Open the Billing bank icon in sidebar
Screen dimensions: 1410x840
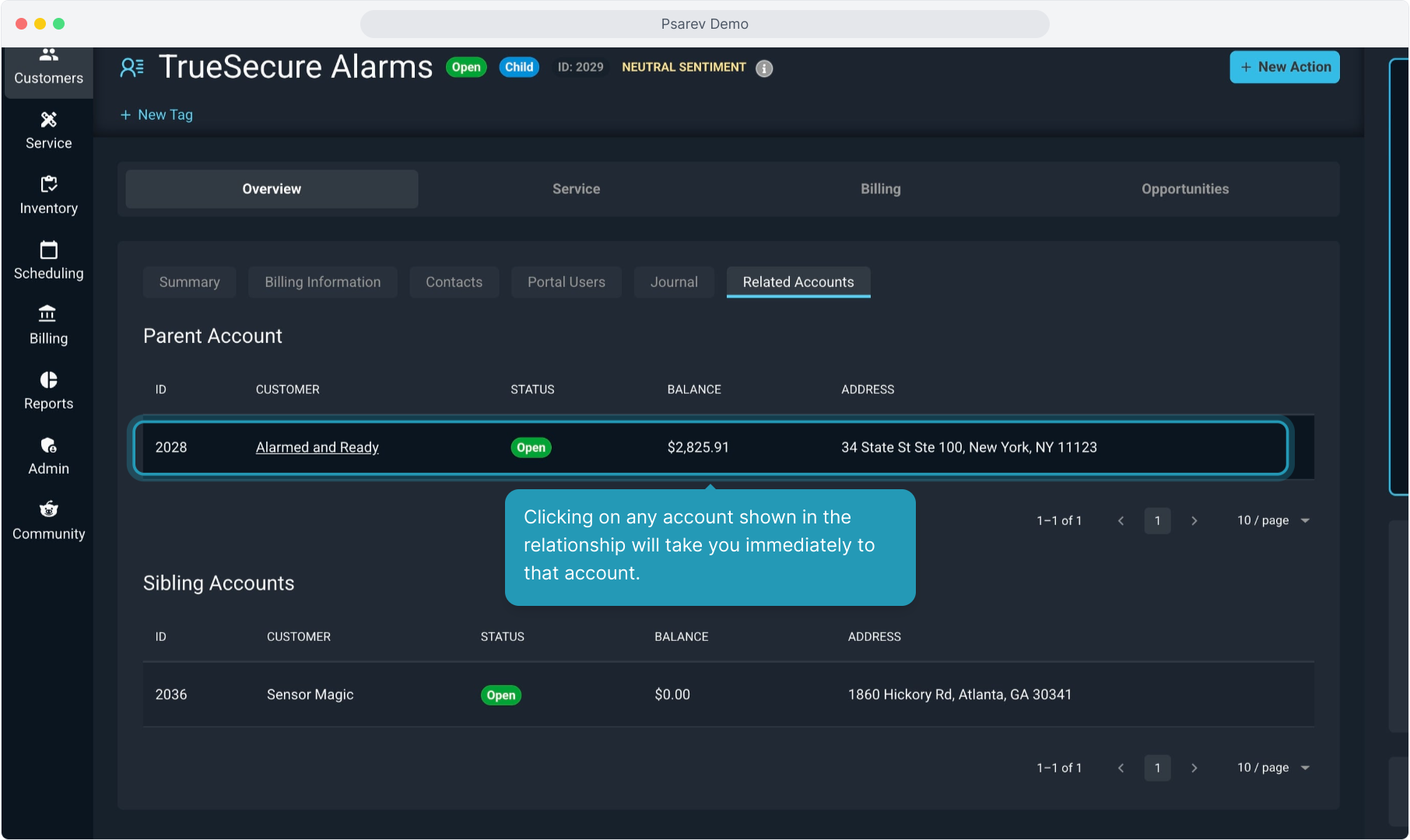(48, 314)
